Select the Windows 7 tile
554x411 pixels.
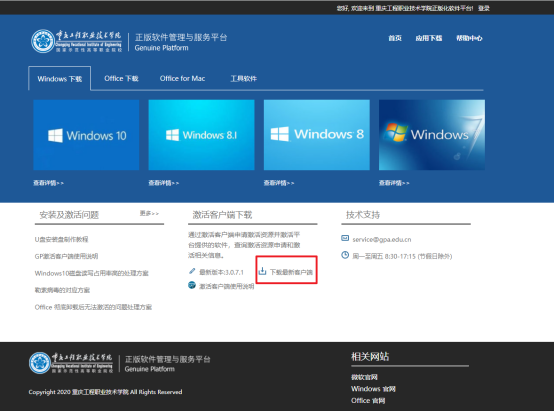432,135
